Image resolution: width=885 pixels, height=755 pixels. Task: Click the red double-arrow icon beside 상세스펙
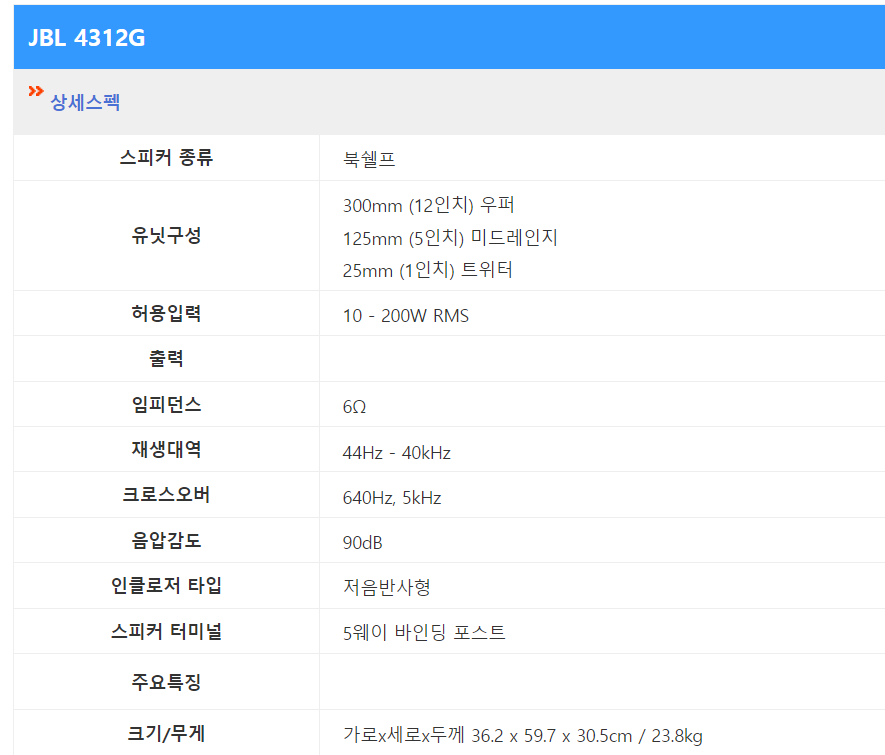36,91
